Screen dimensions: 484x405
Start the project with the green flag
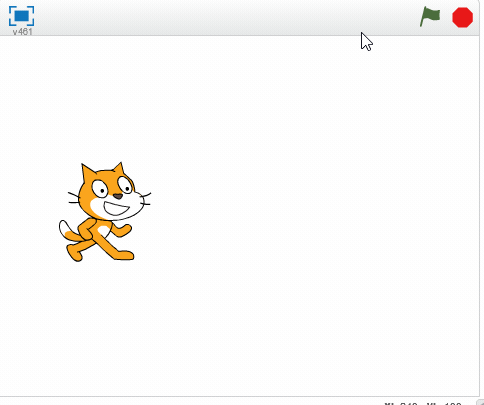pos(430,17)
